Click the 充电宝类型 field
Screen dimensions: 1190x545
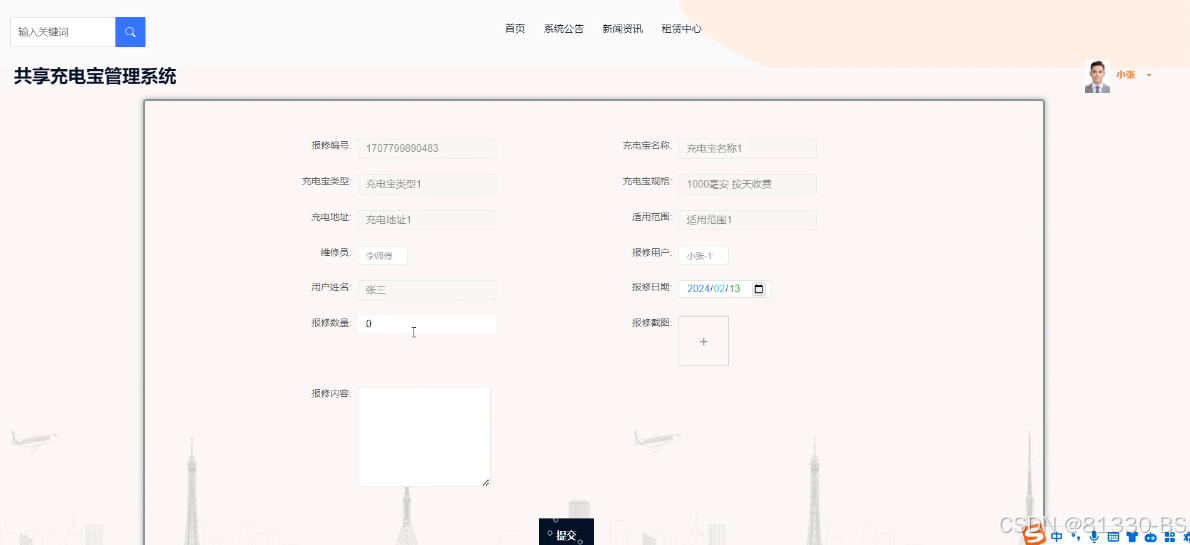click(427, 184)
